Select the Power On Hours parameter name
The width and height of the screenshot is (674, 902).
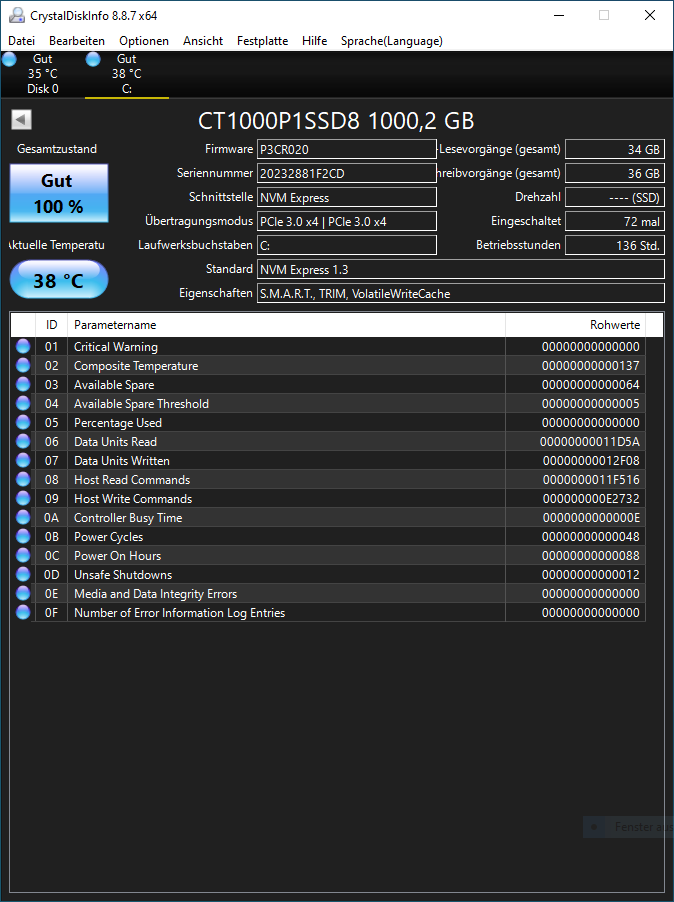tap(117, 556)
